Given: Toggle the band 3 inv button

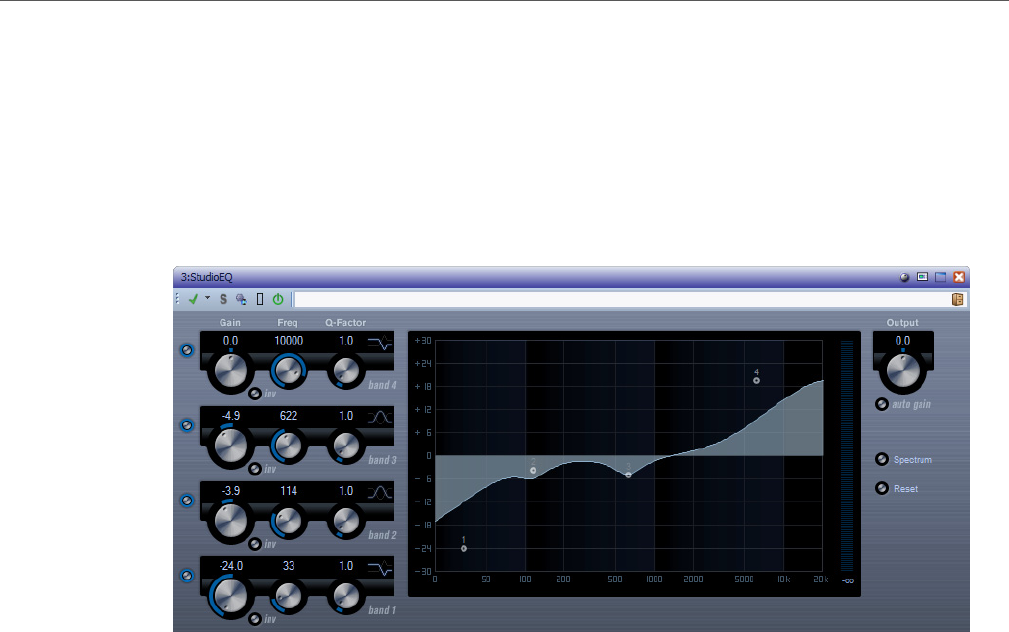Looking at the screenshot, I should click(255, 469).
